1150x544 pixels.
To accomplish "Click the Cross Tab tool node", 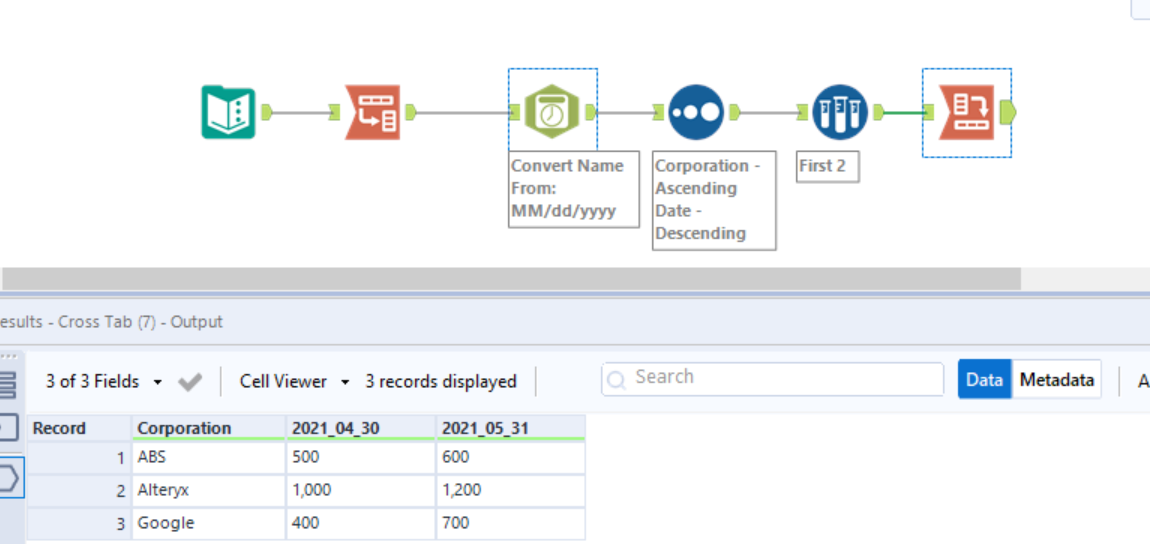I will (966, 112).
